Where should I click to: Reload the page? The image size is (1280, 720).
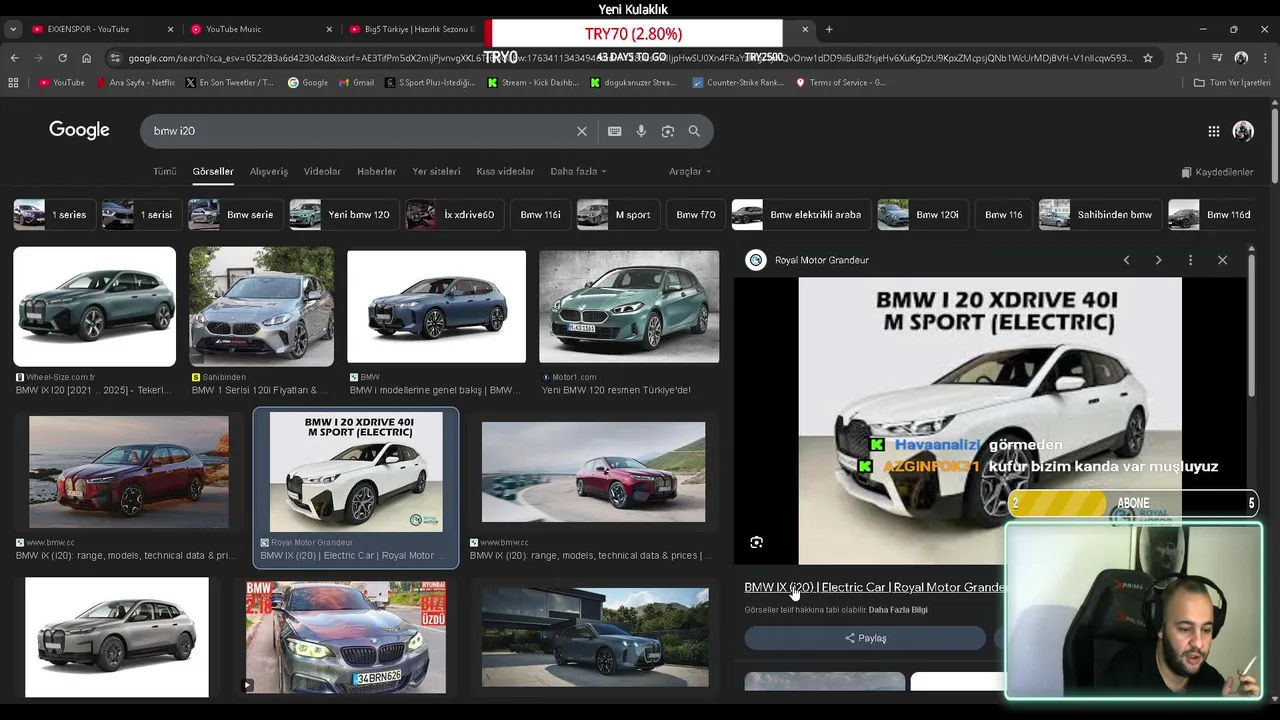click(62, 58)
